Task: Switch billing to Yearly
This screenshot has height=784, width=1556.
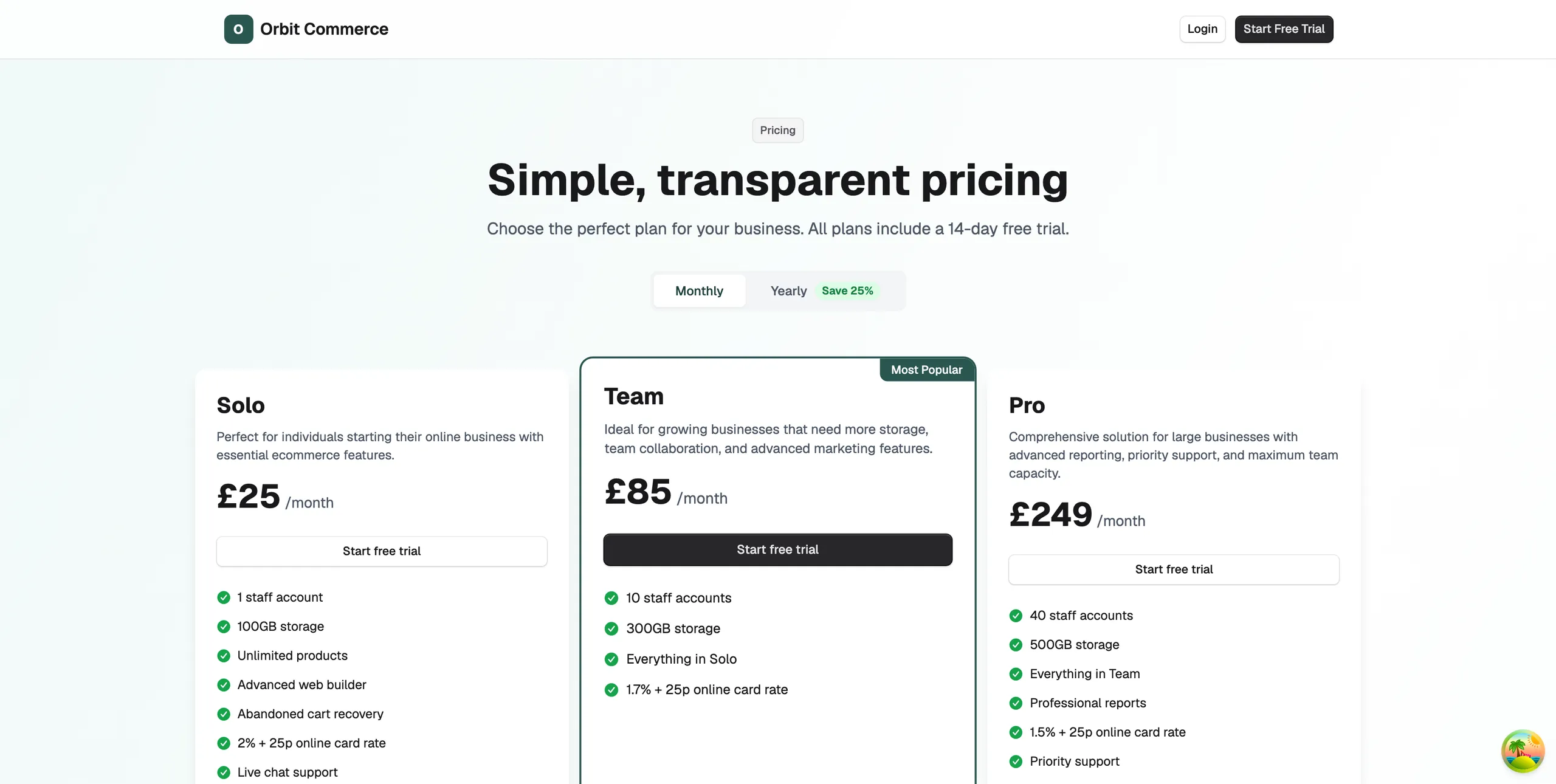Action: [x=788, y=291]
